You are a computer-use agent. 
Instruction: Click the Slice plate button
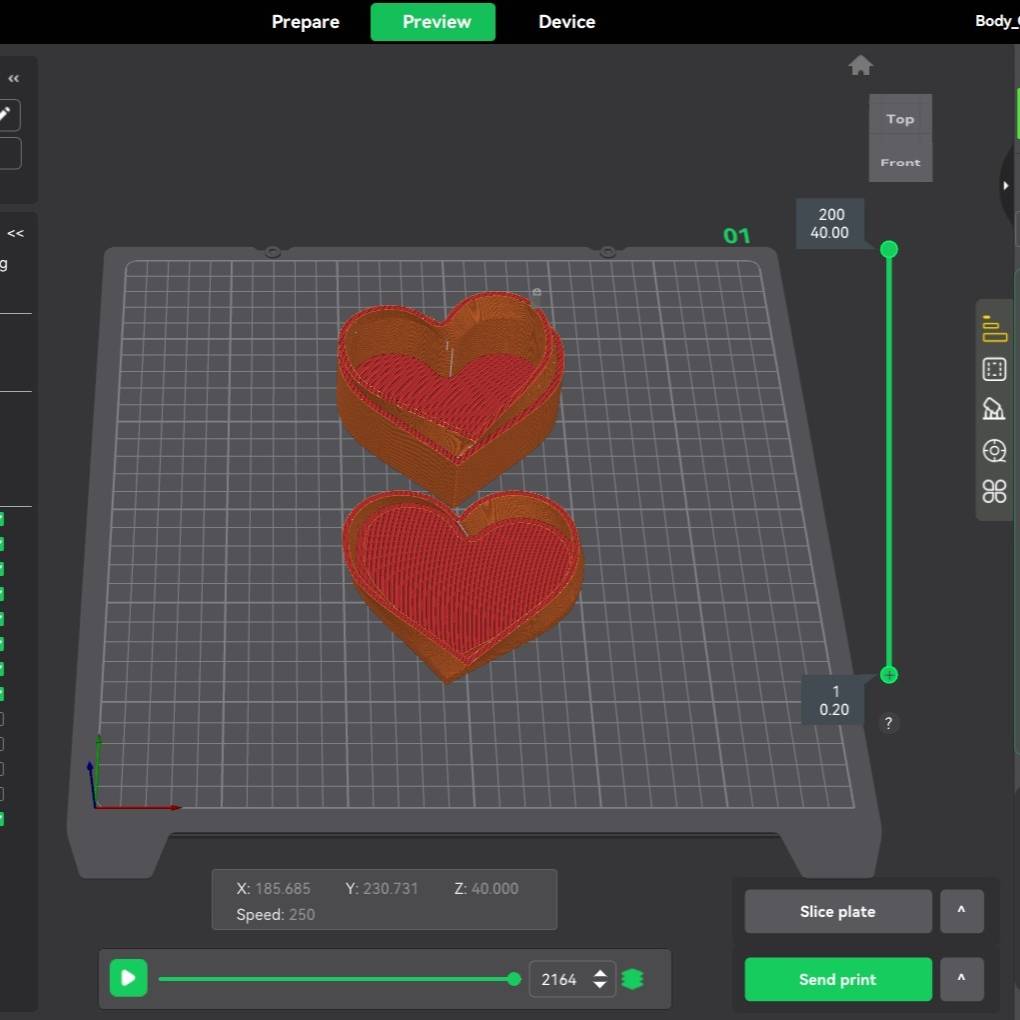(x=838, y=911)
